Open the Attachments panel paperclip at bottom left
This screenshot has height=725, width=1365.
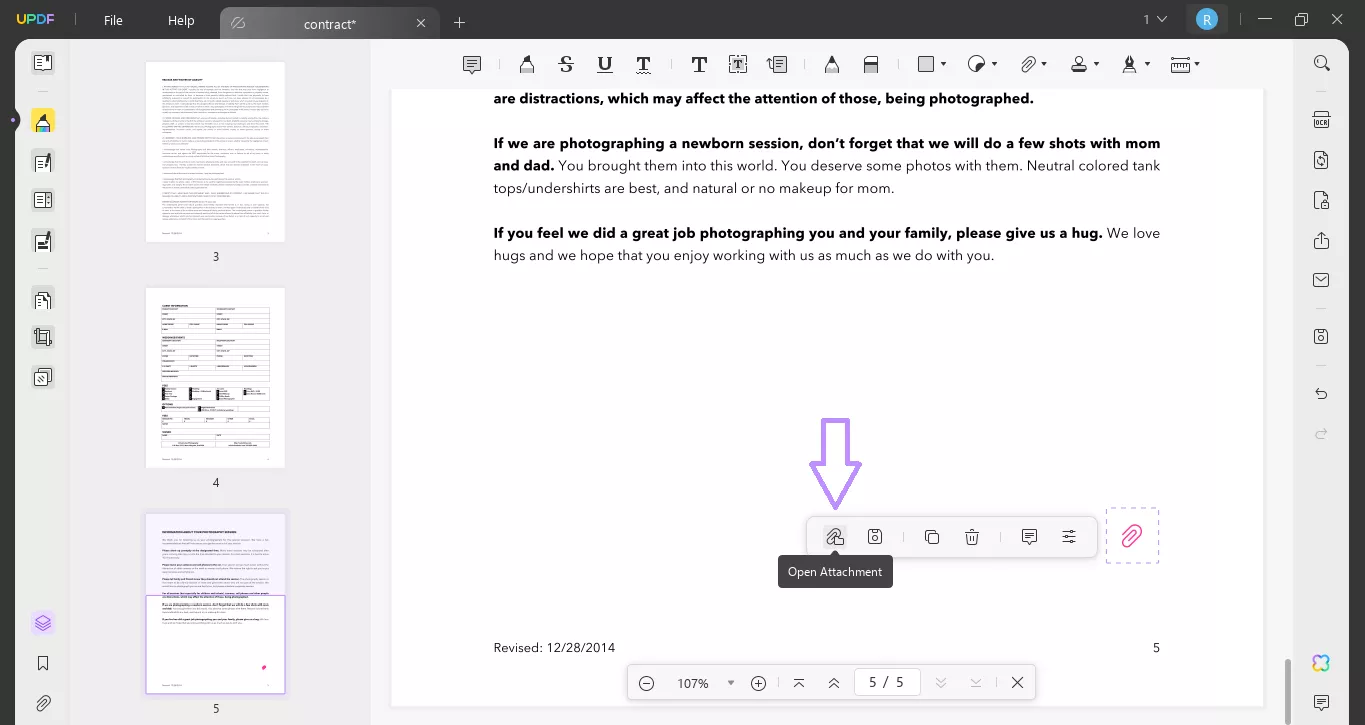pyautogui.click(x=42, y=703)
